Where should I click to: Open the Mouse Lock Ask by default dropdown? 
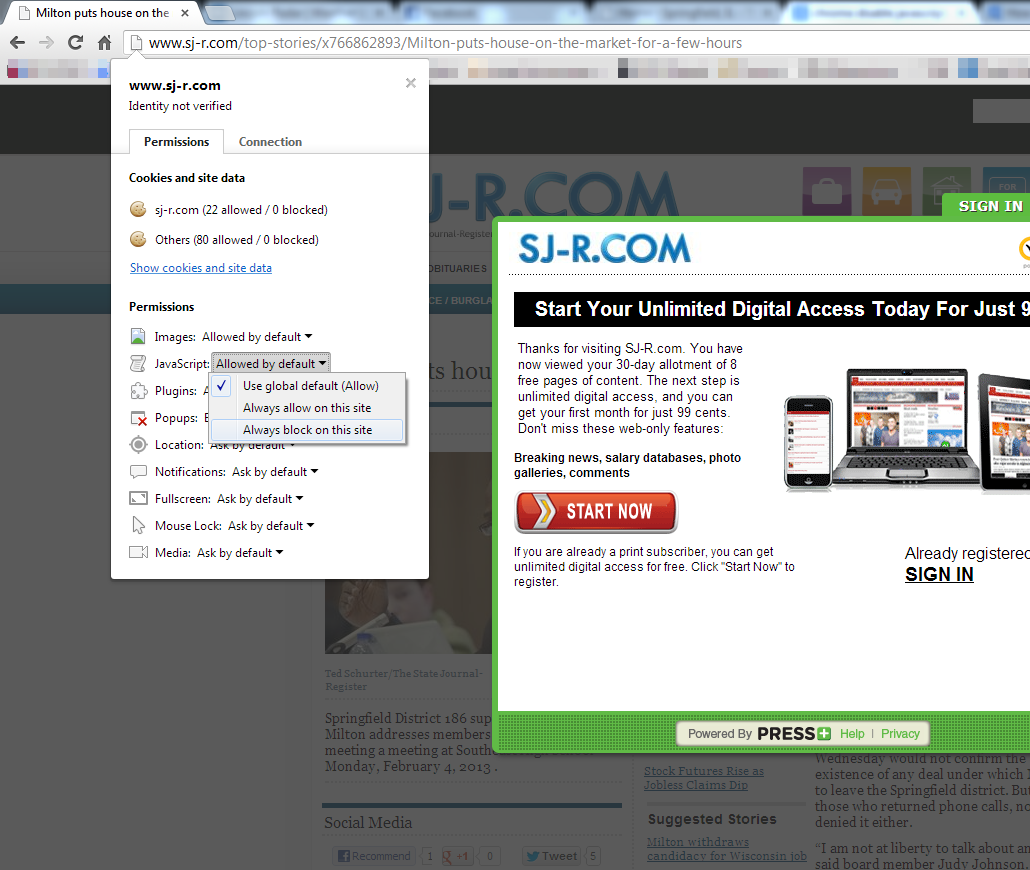pos(271,526)
